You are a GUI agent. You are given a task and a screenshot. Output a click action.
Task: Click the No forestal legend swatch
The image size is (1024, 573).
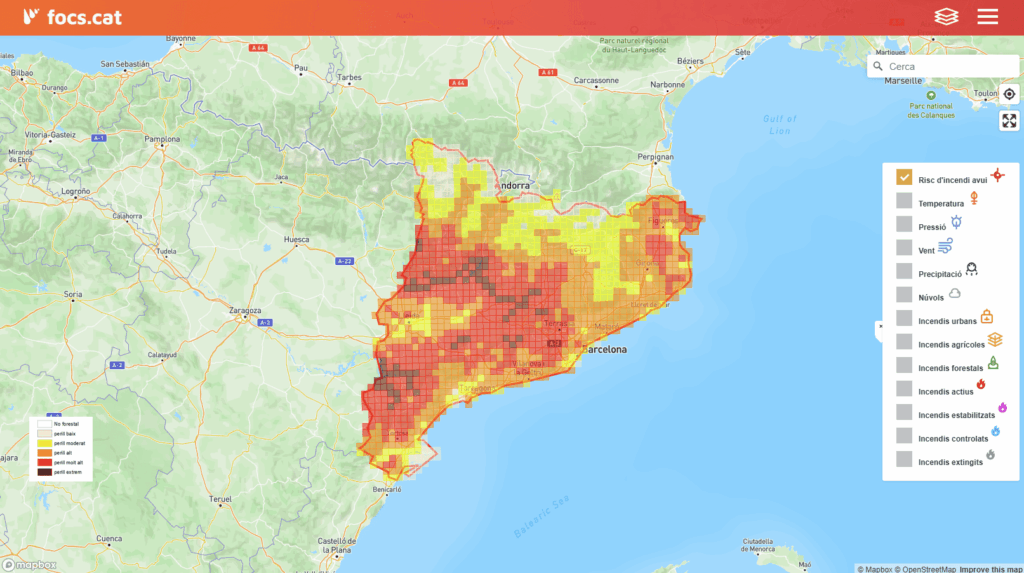44,424
